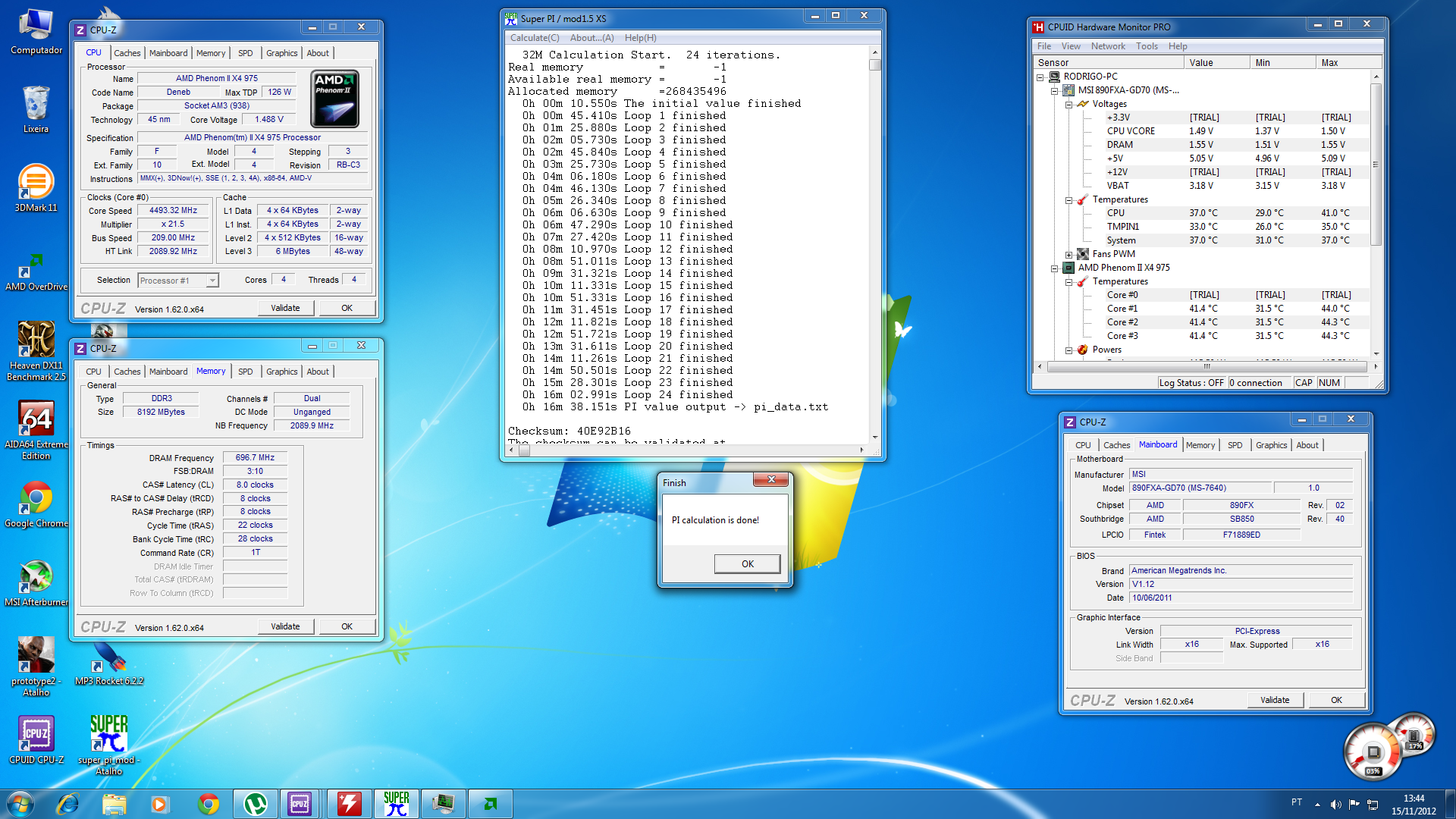Open the Calculate(C) menu in Super PI

[x=535, y=38]
